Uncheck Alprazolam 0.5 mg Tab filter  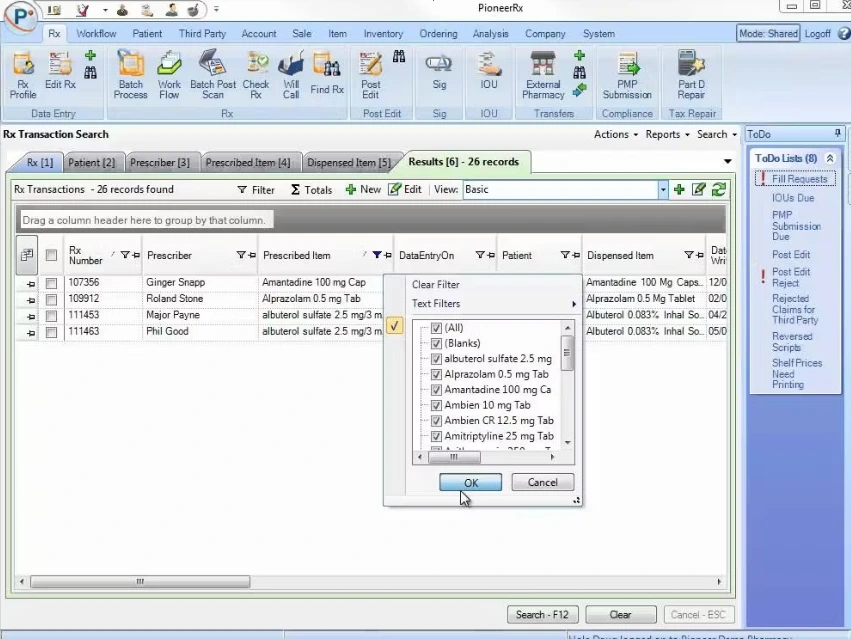[436, 374]
